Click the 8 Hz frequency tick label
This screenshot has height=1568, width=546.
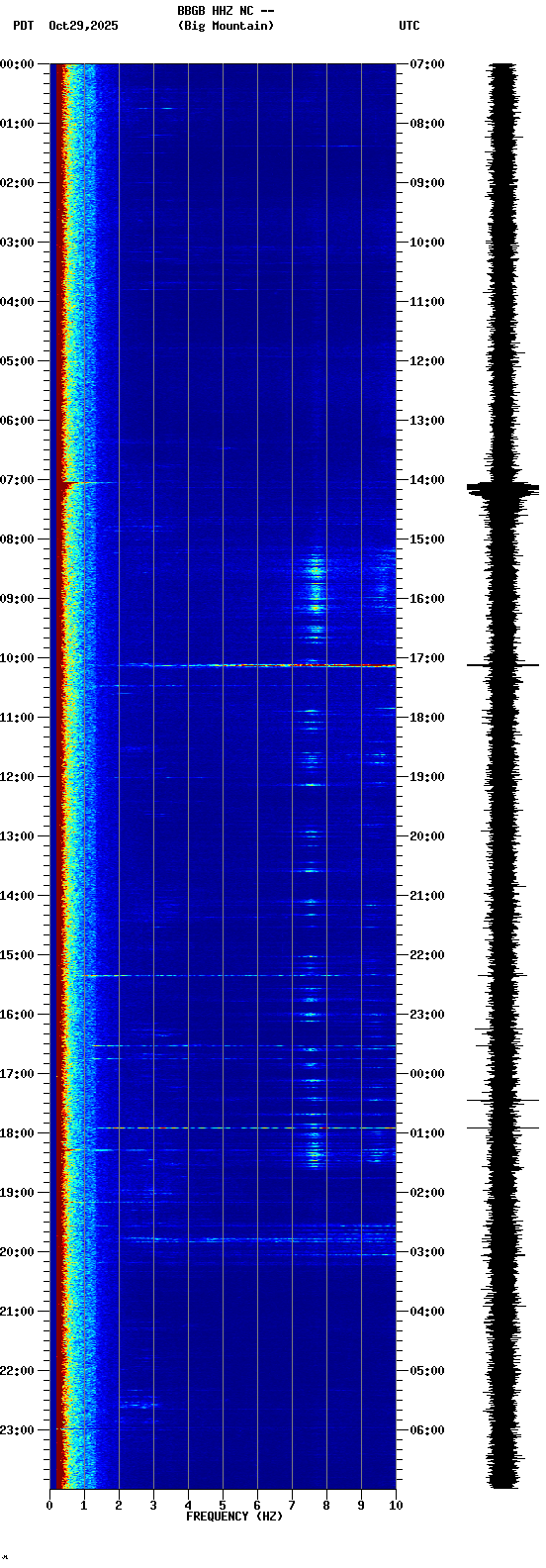coord(326,1506)
